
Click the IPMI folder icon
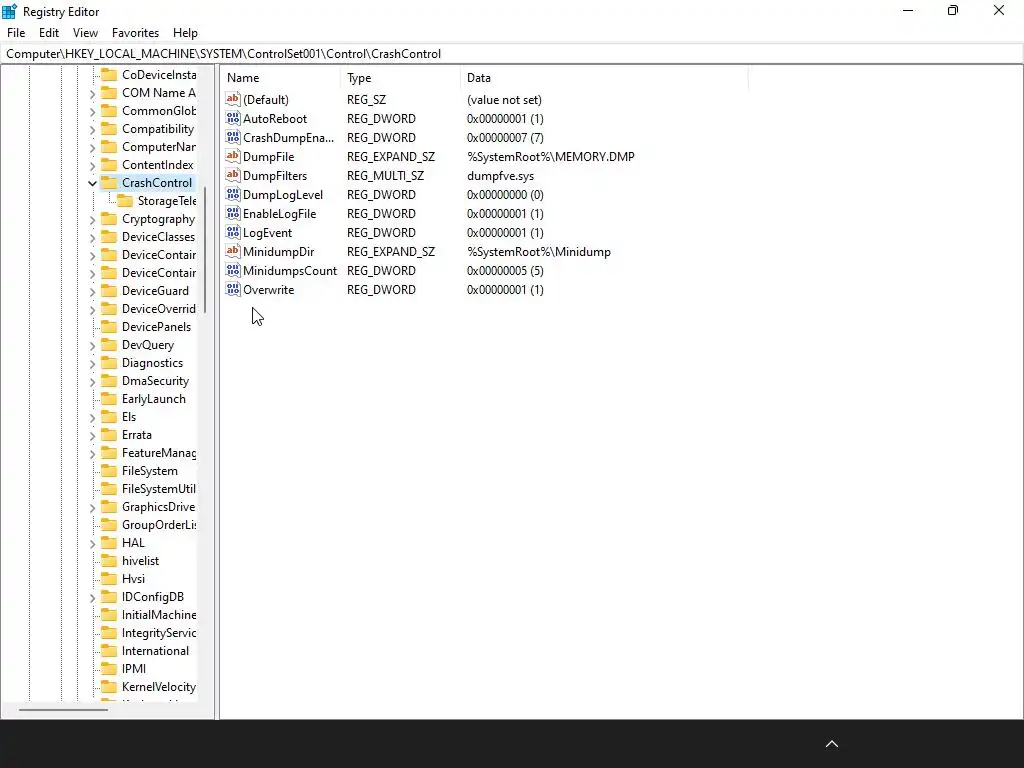tap(109, 669)
